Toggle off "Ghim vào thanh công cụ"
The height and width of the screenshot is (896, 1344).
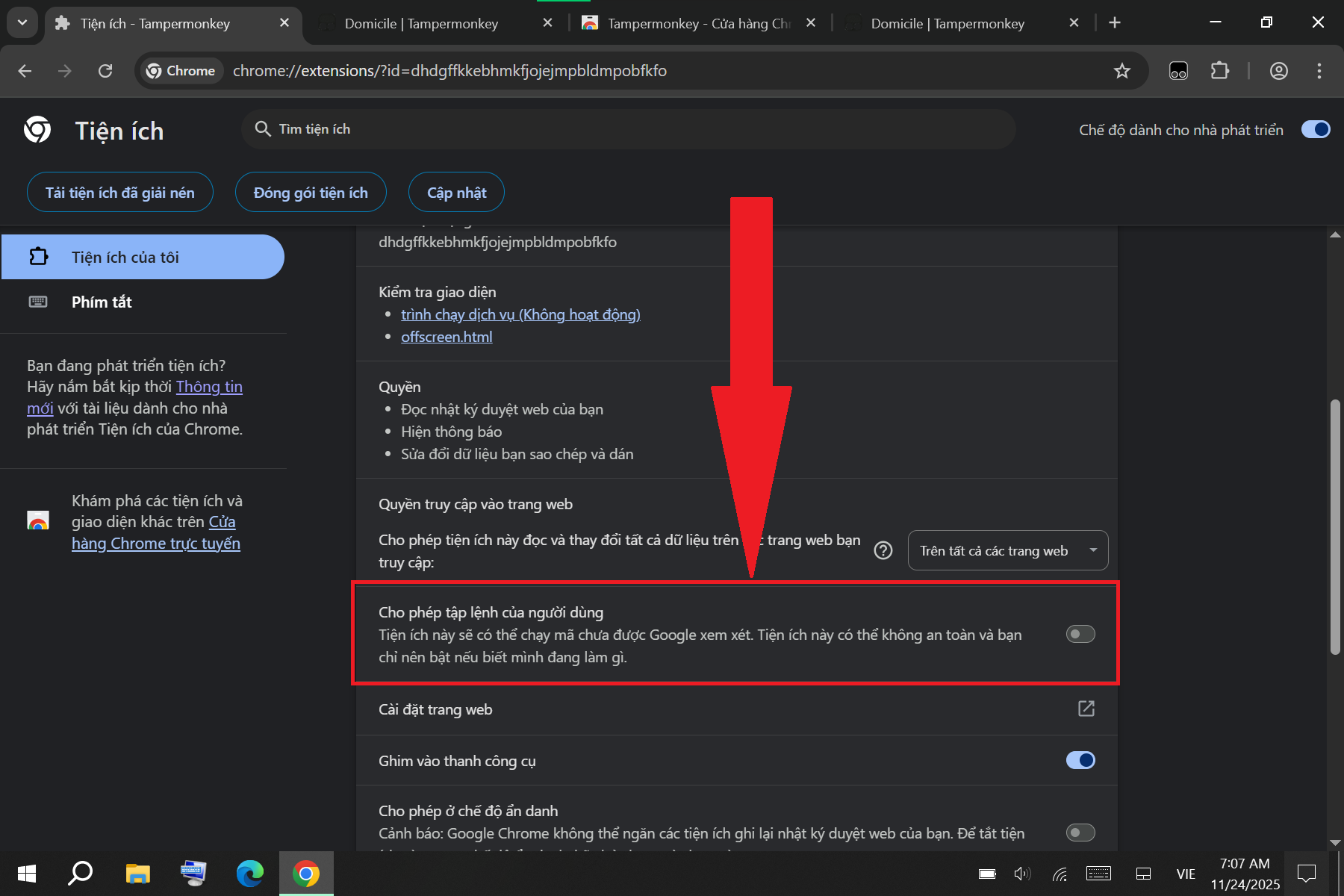pos(1080,760)
